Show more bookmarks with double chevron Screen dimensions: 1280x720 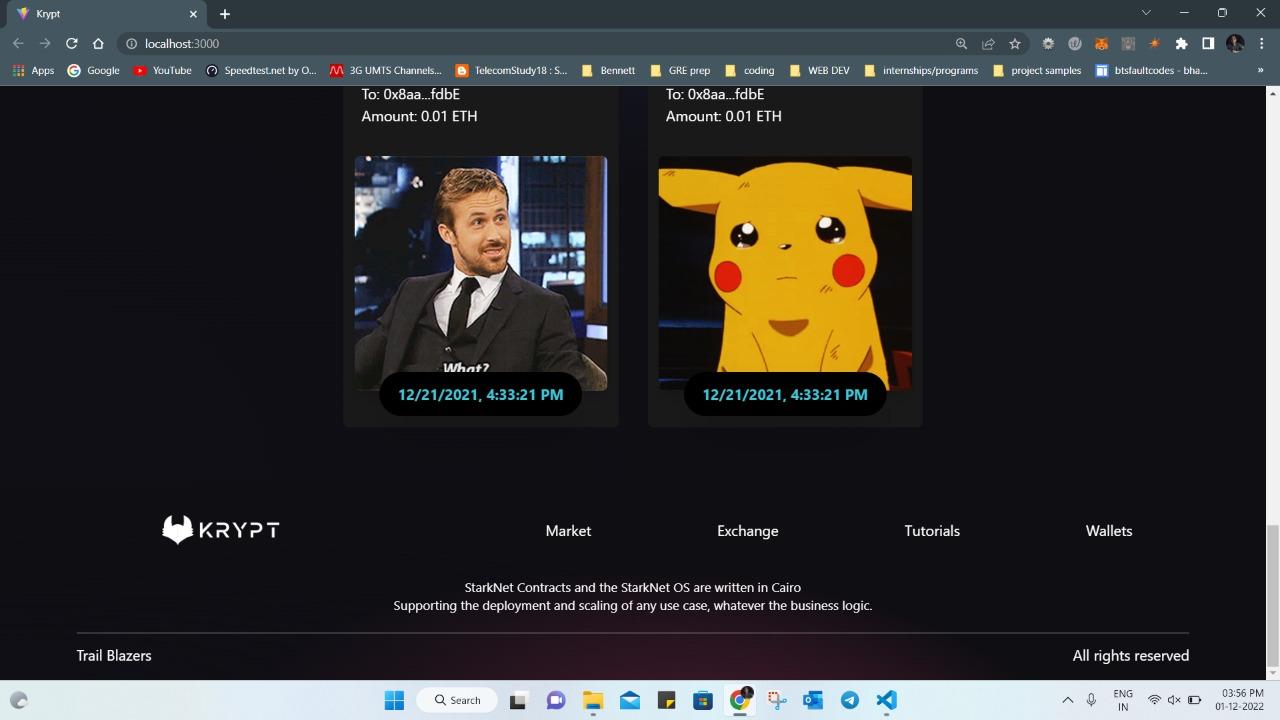click(x=1260, y=71)
